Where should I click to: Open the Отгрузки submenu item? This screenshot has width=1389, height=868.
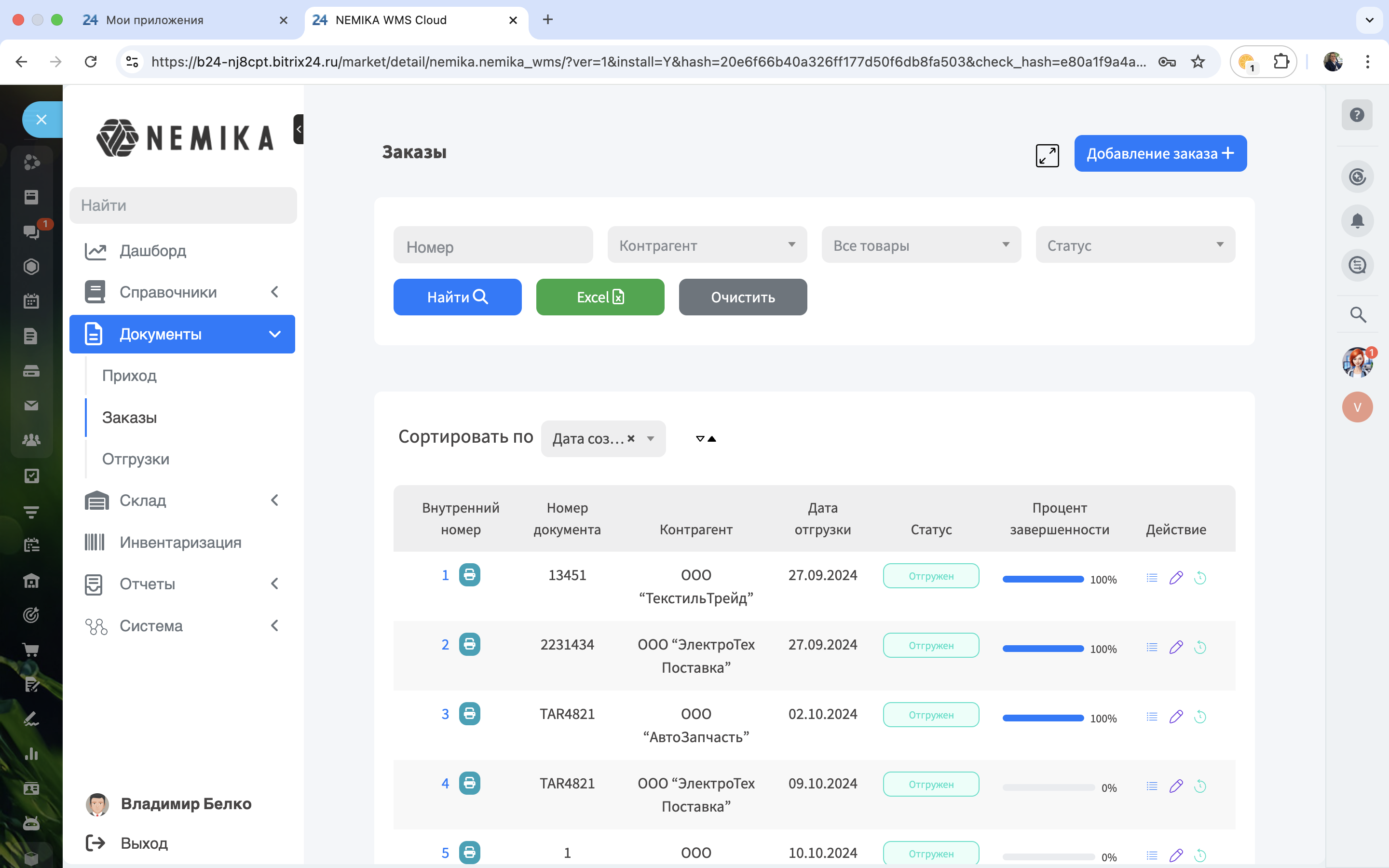[x=136, y=459]
